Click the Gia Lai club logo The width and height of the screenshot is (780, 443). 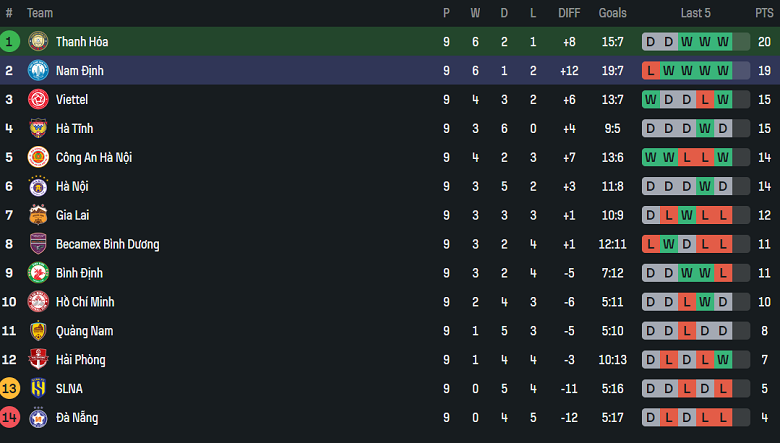(x=38, y=215)
